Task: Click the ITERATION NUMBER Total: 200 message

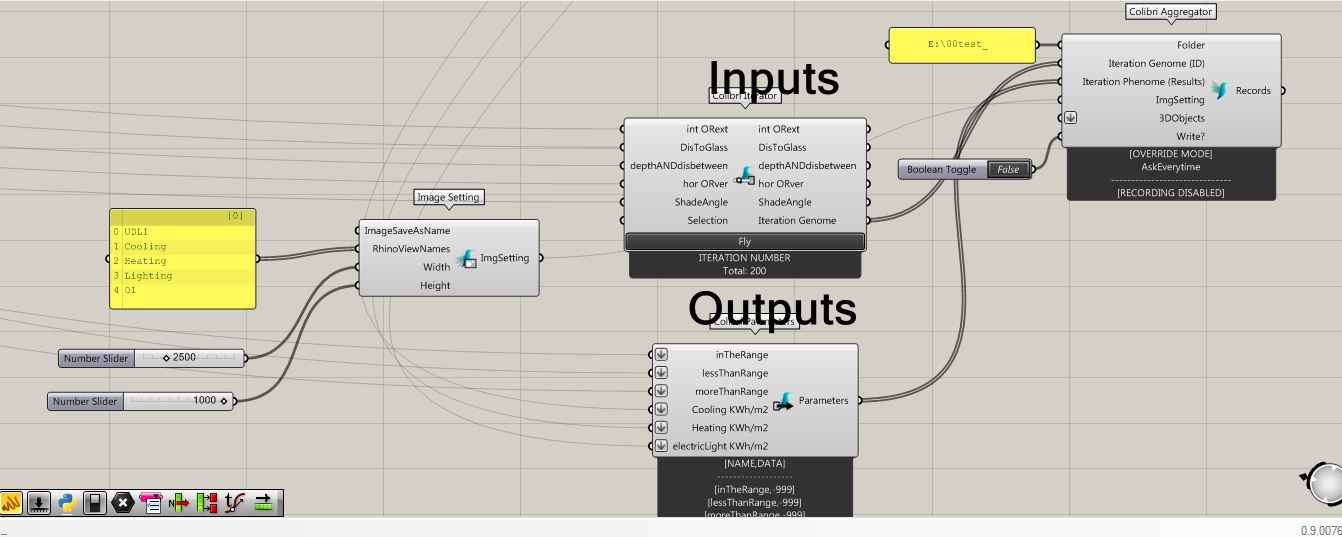Action: [744, 264]
